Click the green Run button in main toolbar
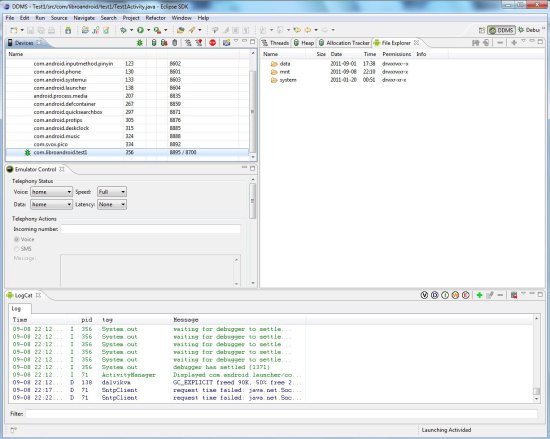Screen dimensions: 550x439 [x=140, y=30]
